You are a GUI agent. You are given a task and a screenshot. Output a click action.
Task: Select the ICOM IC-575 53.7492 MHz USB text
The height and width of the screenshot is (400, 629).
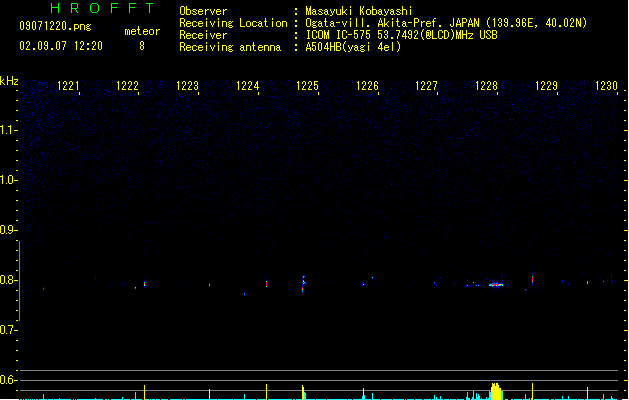(402, 35)
